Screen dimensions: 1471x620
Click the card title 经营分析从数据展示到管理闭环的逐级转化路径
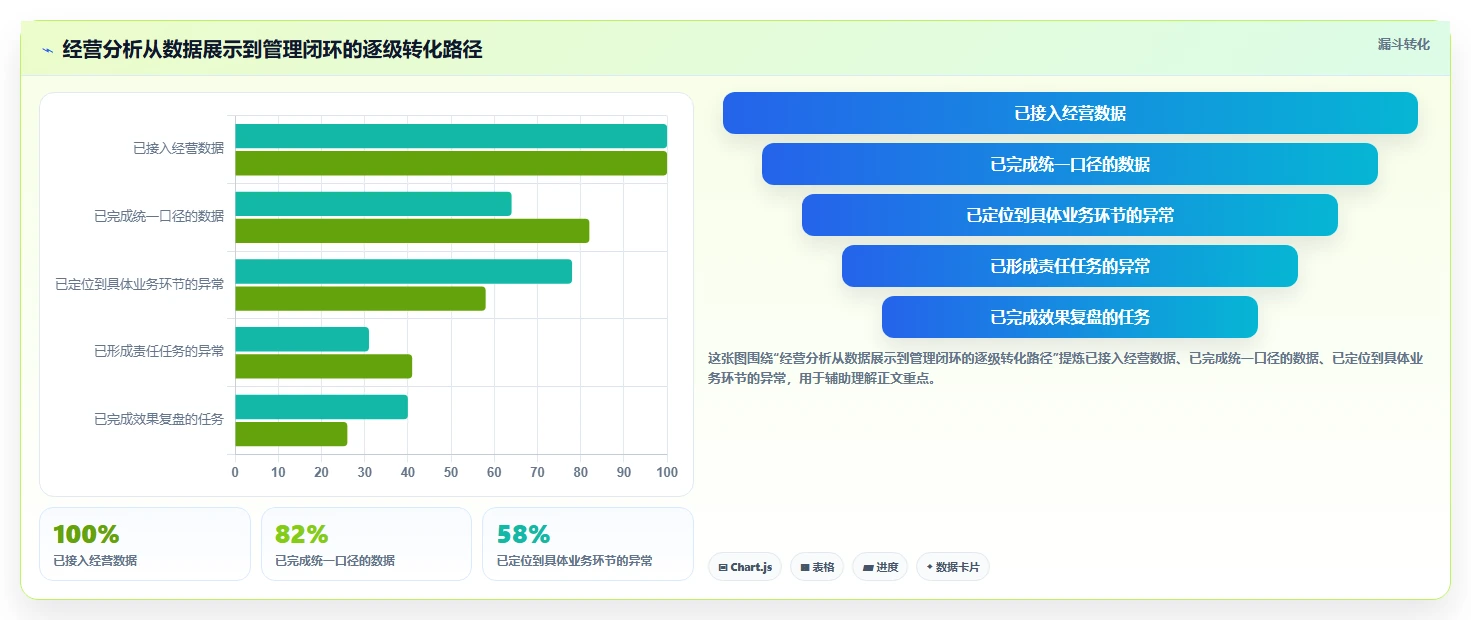tap(272, 49)
